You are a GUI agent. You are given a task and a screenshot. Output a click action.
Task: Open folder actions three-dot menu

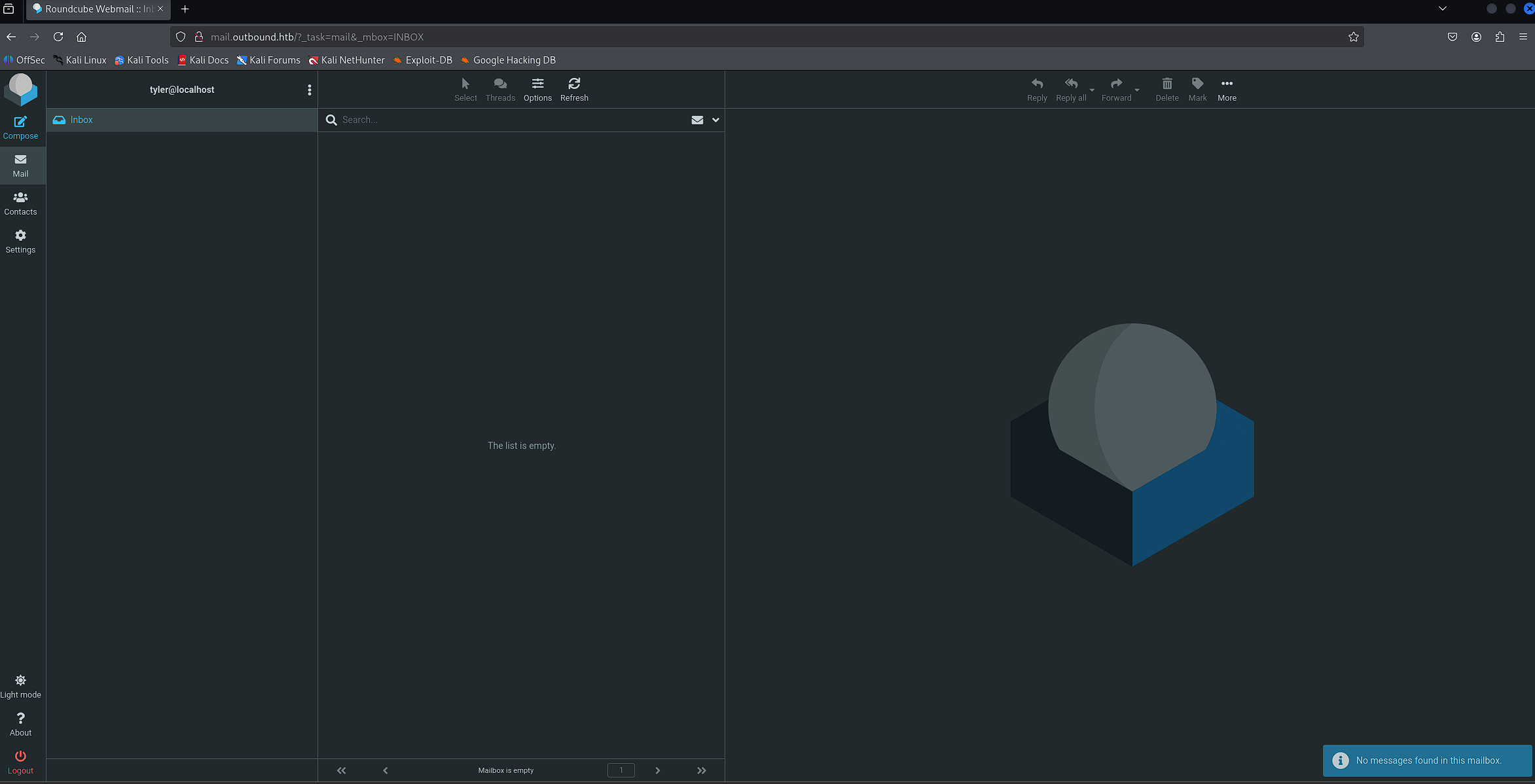(310, 90)
